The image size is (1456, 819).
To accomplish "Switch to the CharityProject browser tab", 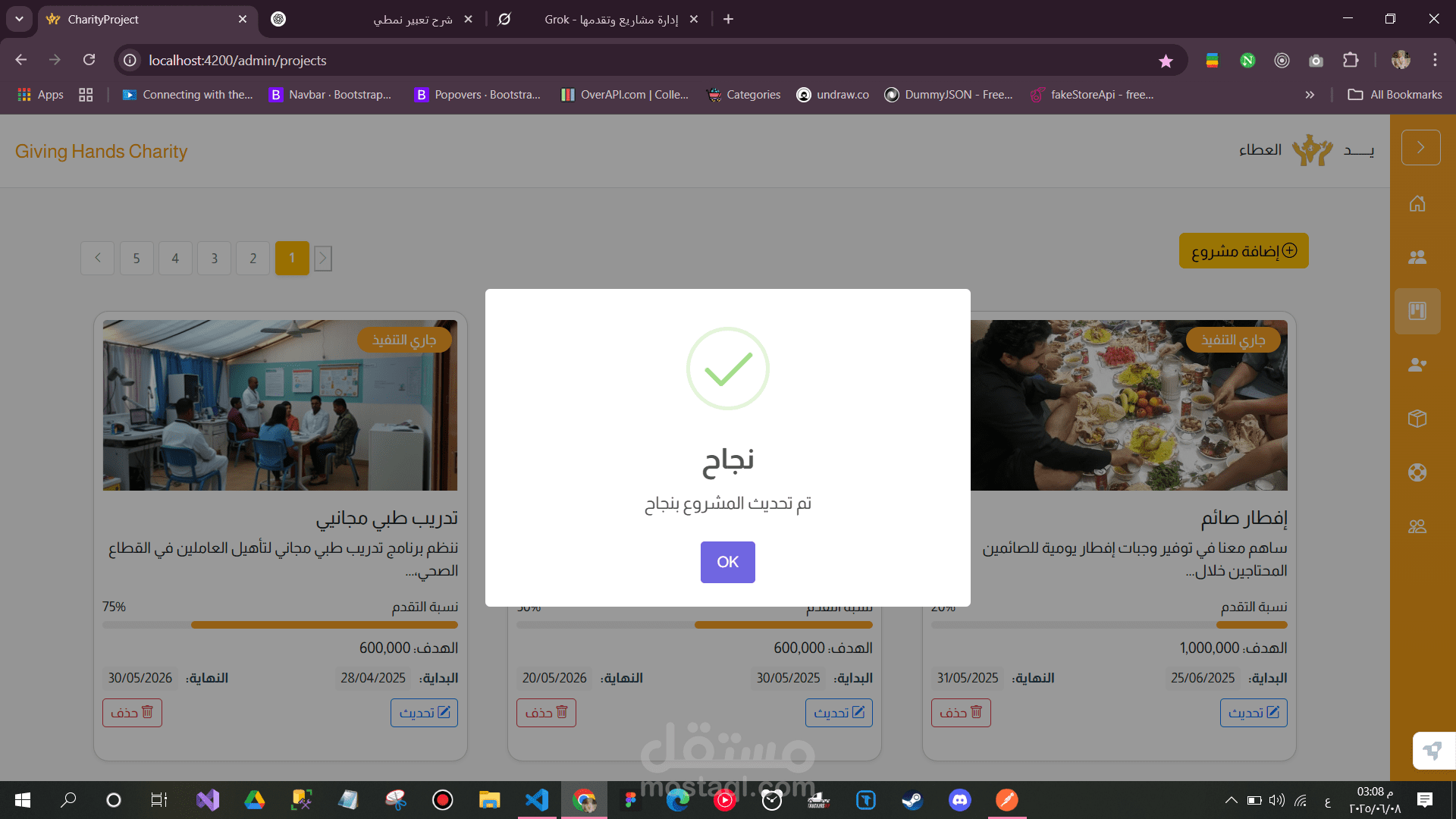I will coord(146,19).
